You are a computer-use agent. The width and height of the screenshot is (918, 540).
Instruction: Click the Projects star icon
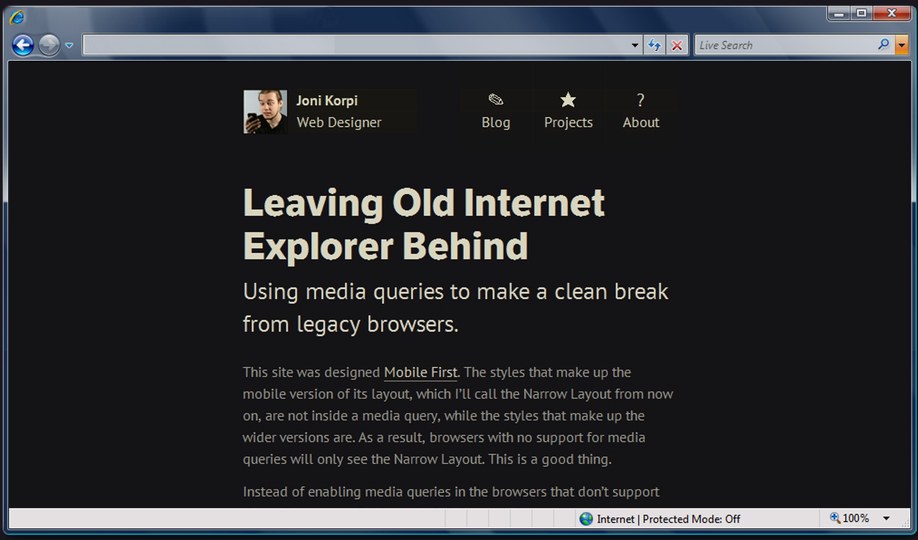coord(568,100)
